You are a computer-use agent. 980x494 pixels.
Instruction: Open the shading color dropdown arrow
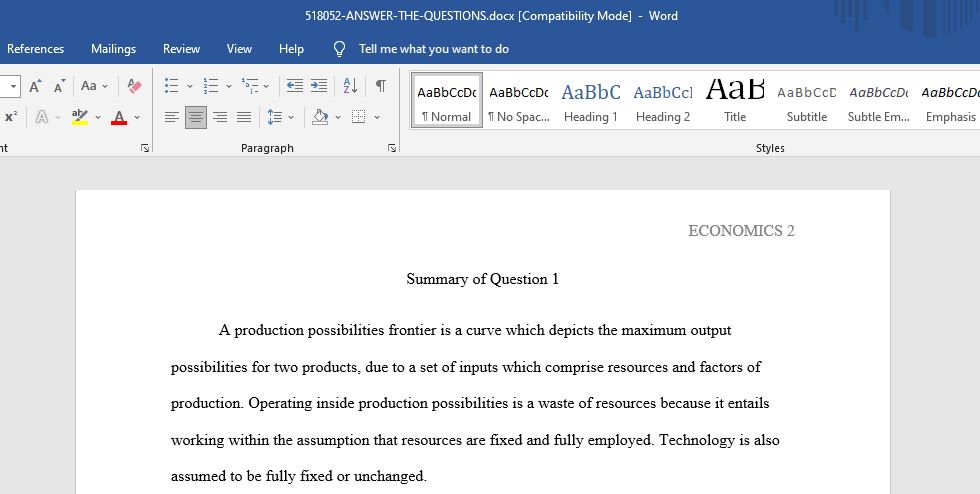point(338,117)
